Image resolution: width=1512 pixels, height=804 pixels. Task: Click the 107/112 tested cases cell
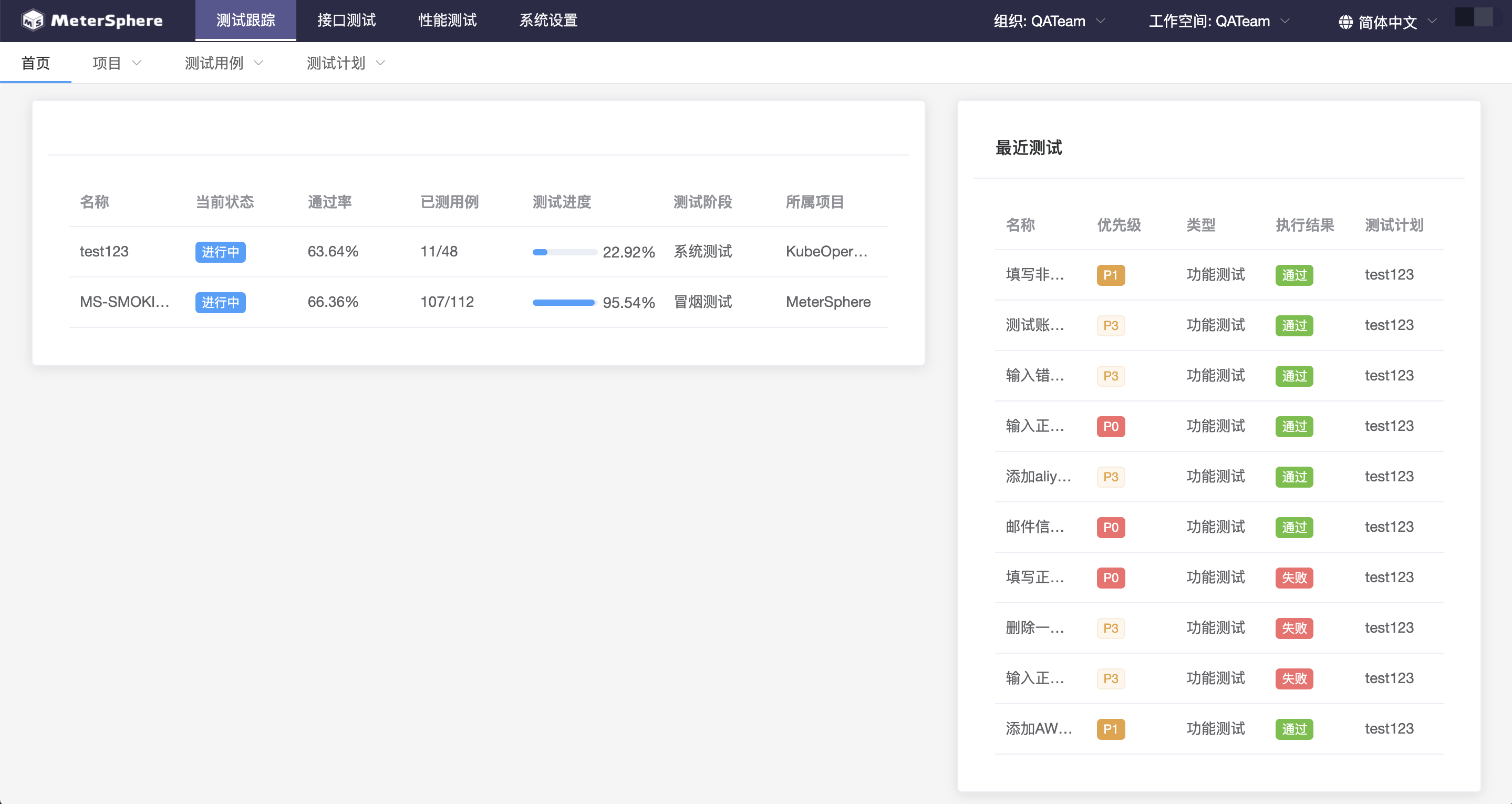point(447,302)
